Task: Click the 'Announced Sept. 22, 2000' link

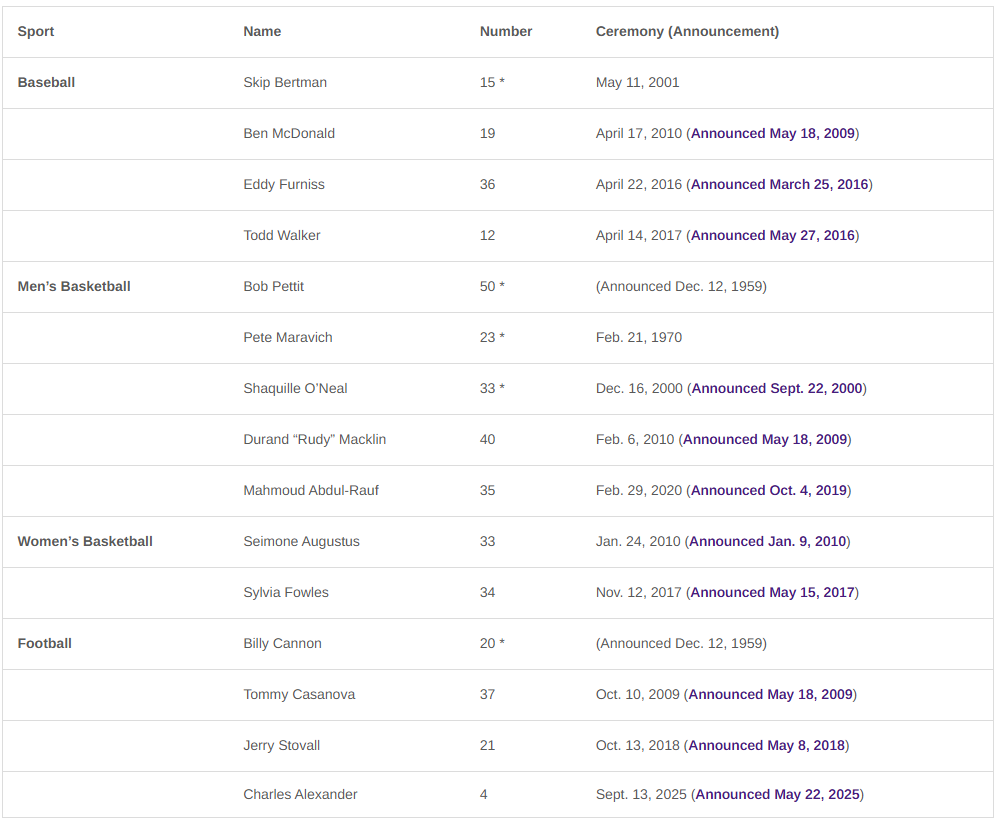Action: 776,388
